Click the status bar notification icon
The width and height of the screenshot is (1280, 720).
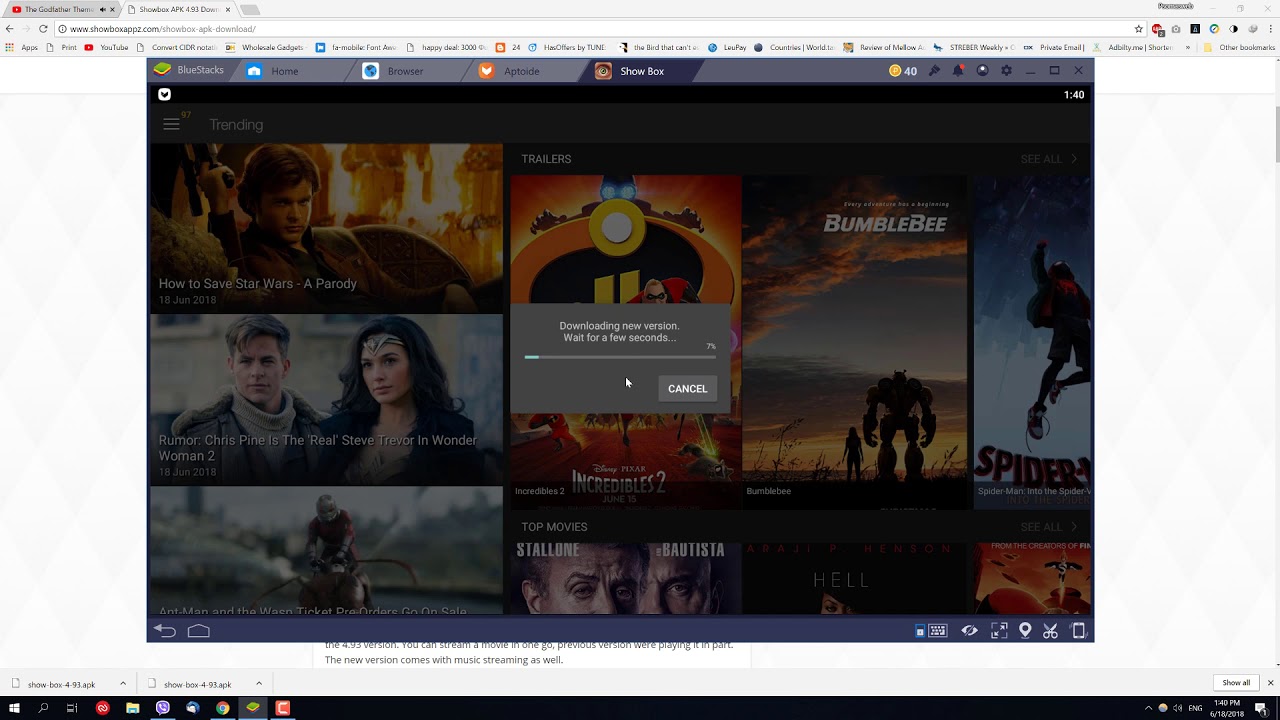coord(164,95)
